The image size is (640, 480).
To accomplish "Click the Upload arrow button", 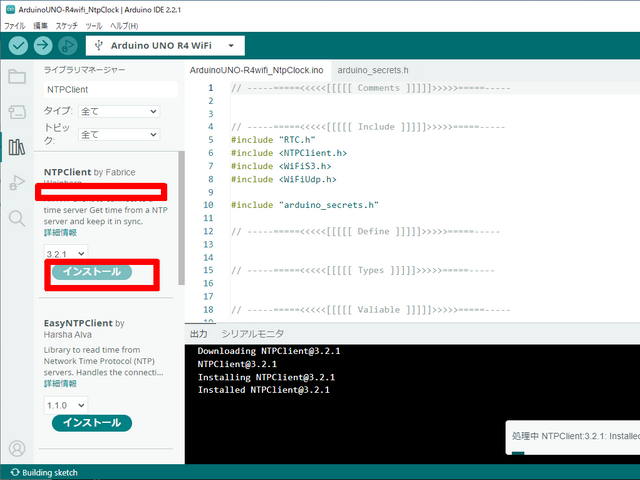I will (43, 45).
